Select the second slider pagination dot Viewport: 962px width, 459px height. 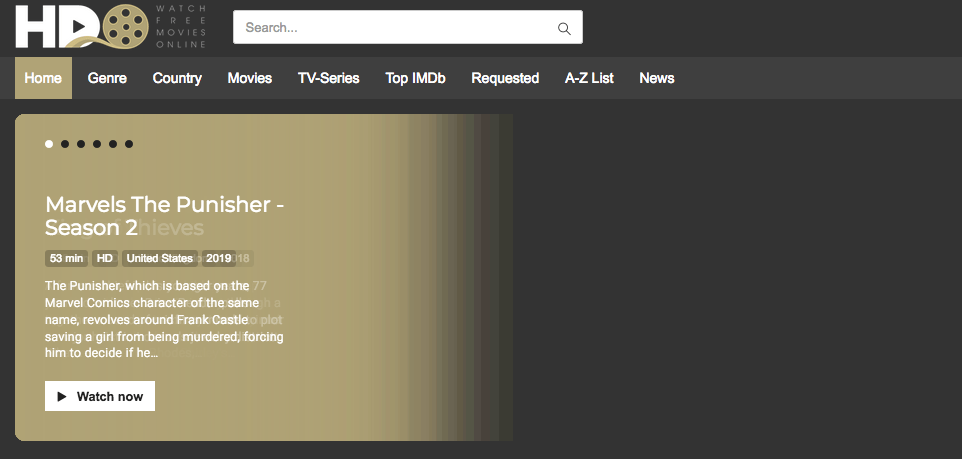coord(65,144)
